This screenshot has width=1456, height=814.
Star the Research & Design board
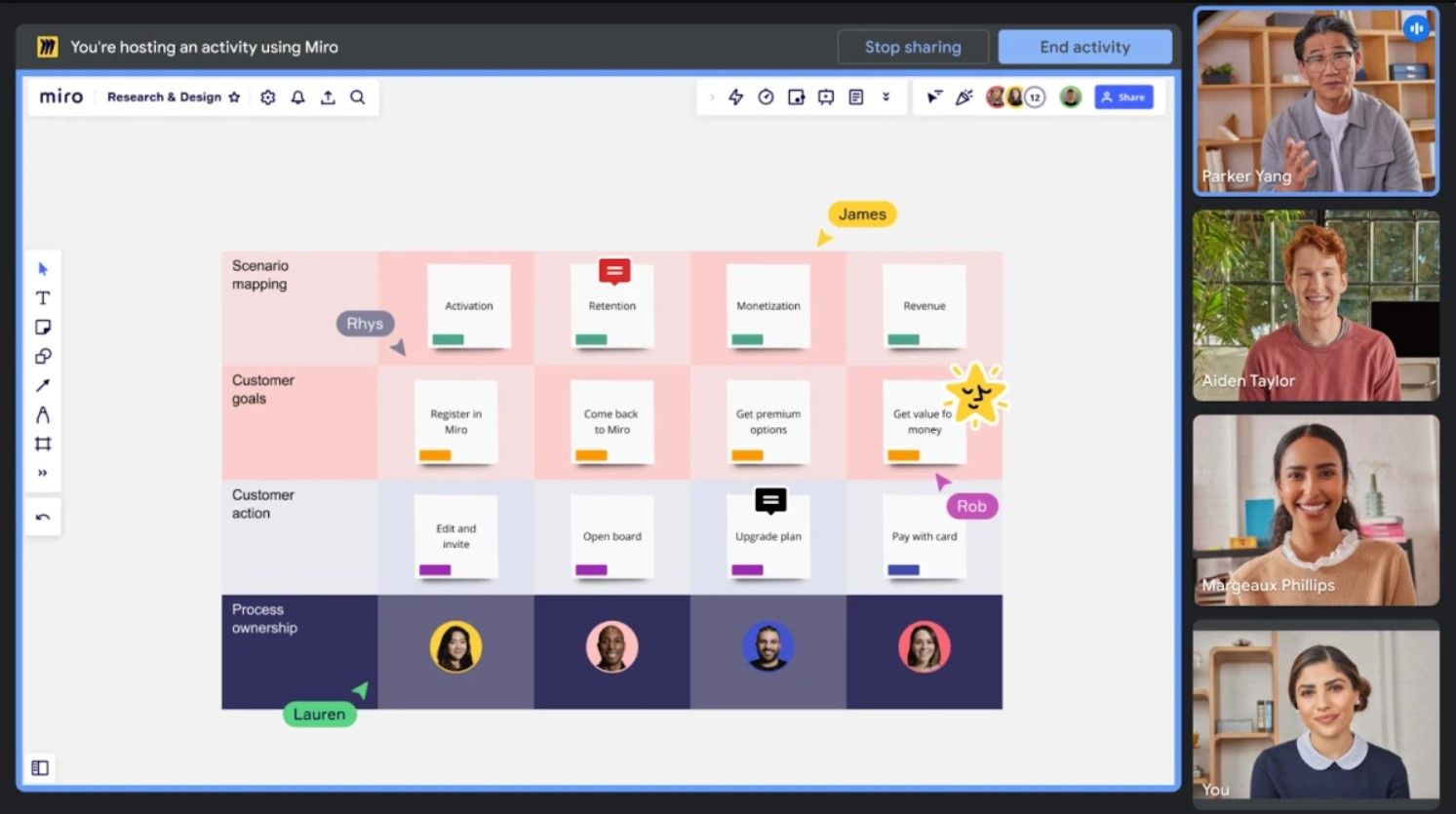tap(234, 97)
